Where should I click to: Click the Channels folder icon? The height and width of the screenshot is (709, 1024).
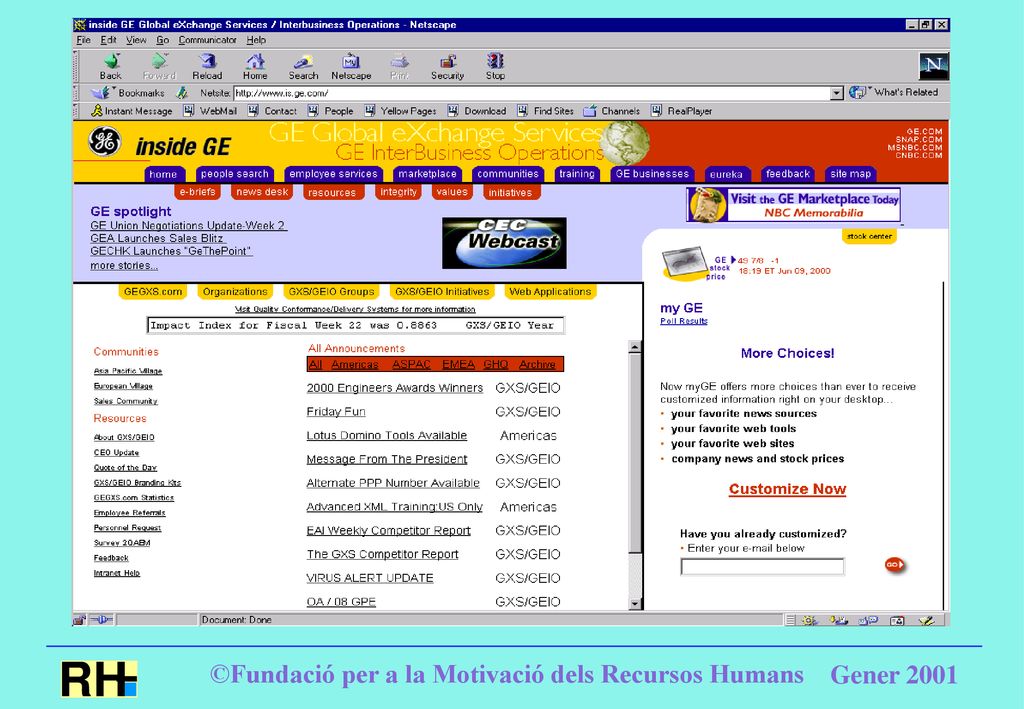click(x=590, y=111)
